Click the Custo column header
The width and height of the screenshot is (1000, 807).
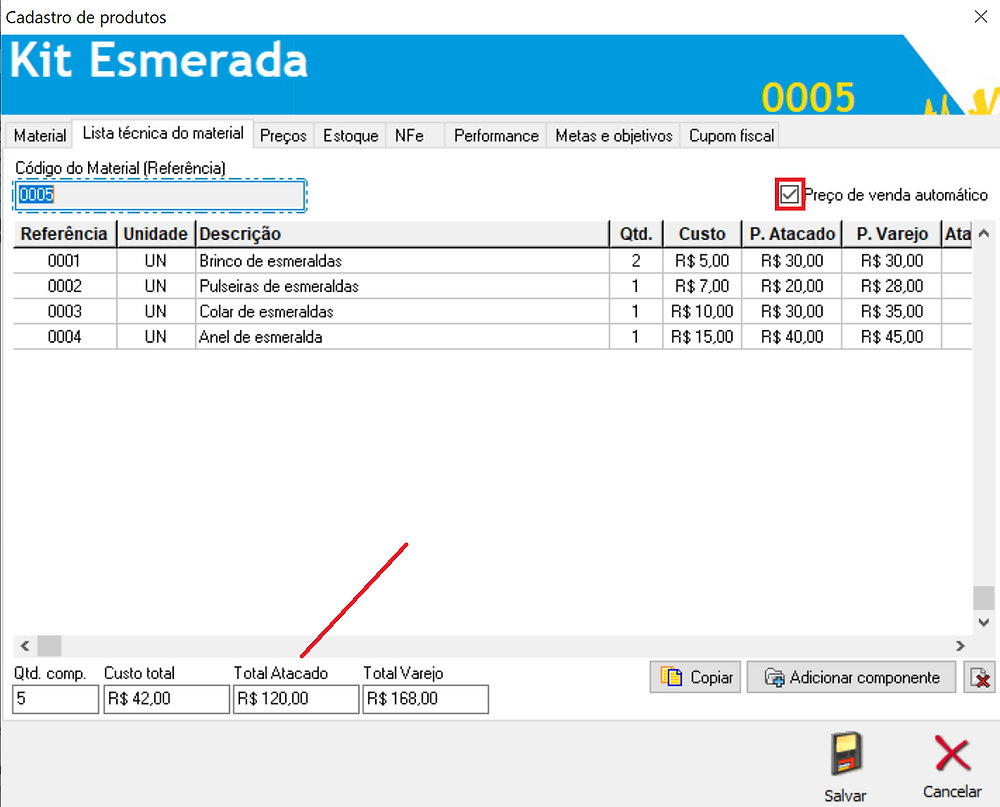[702, 234]
